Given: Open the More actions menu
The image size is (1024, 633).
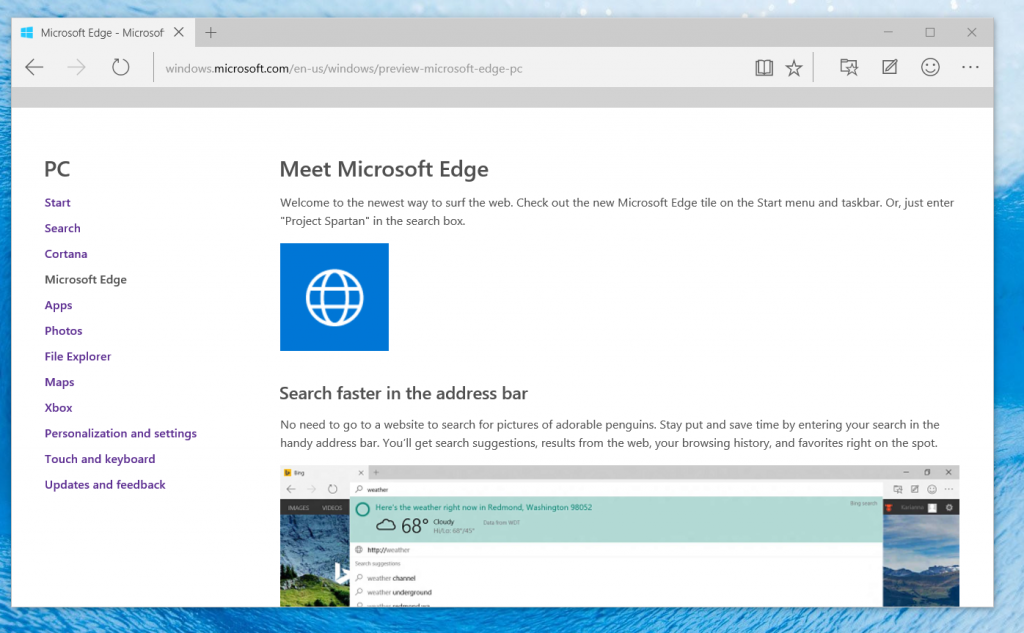Looking at the screenshot, I should (969, 67).
